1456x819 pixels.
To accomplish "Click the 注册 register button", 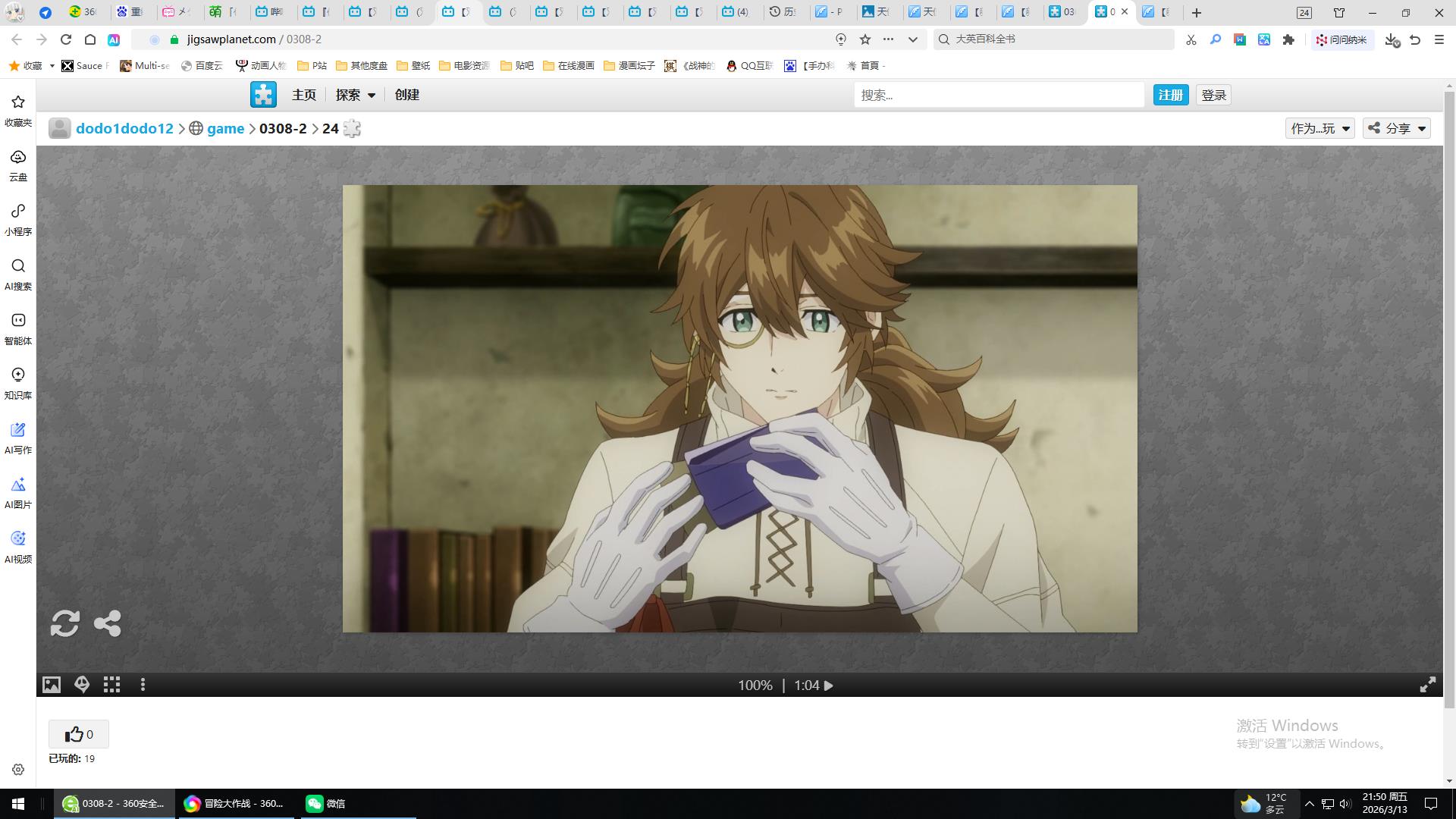I will tap(1170, 95).
